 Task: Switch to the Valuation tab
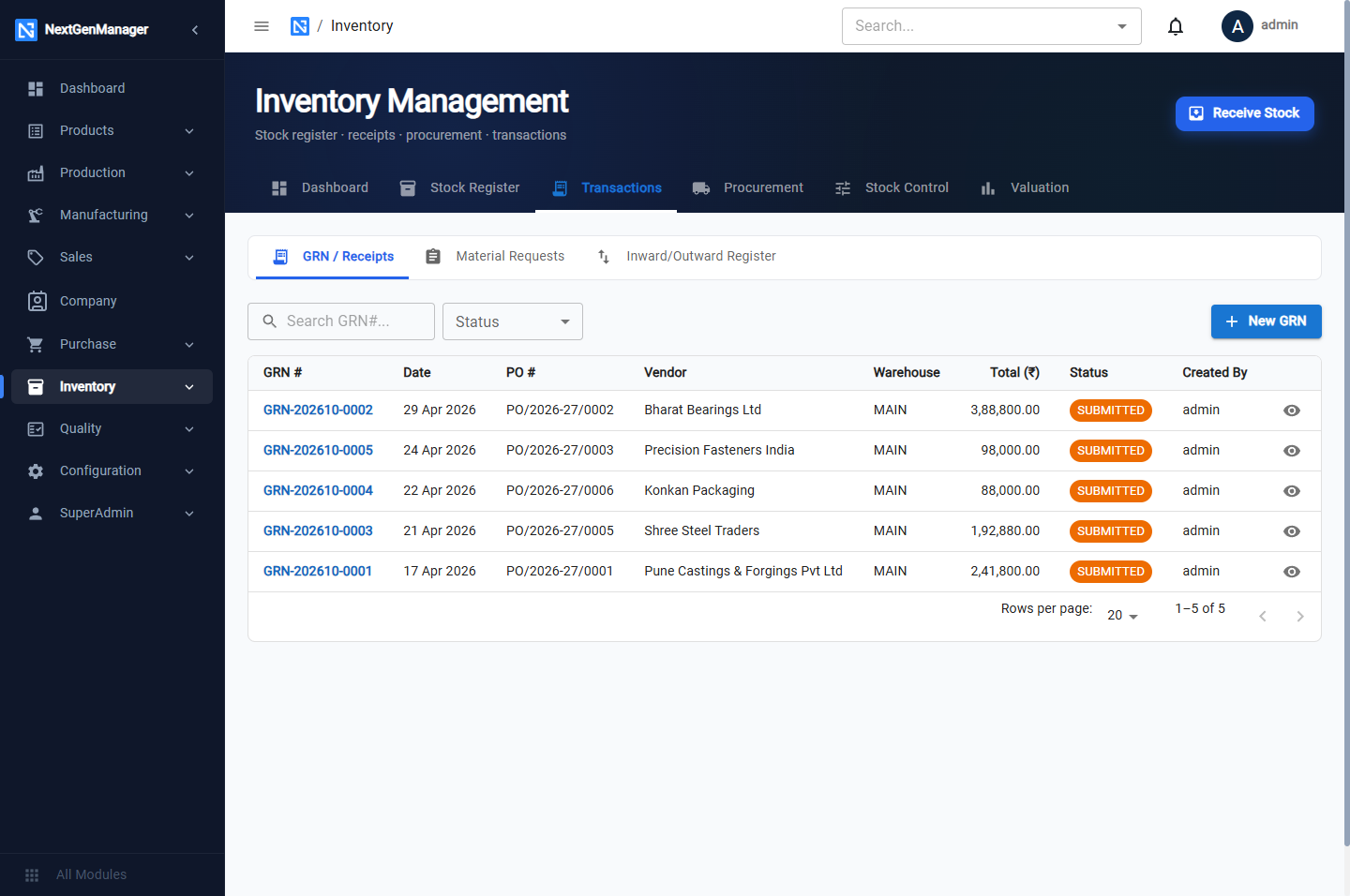point(1025,187)
